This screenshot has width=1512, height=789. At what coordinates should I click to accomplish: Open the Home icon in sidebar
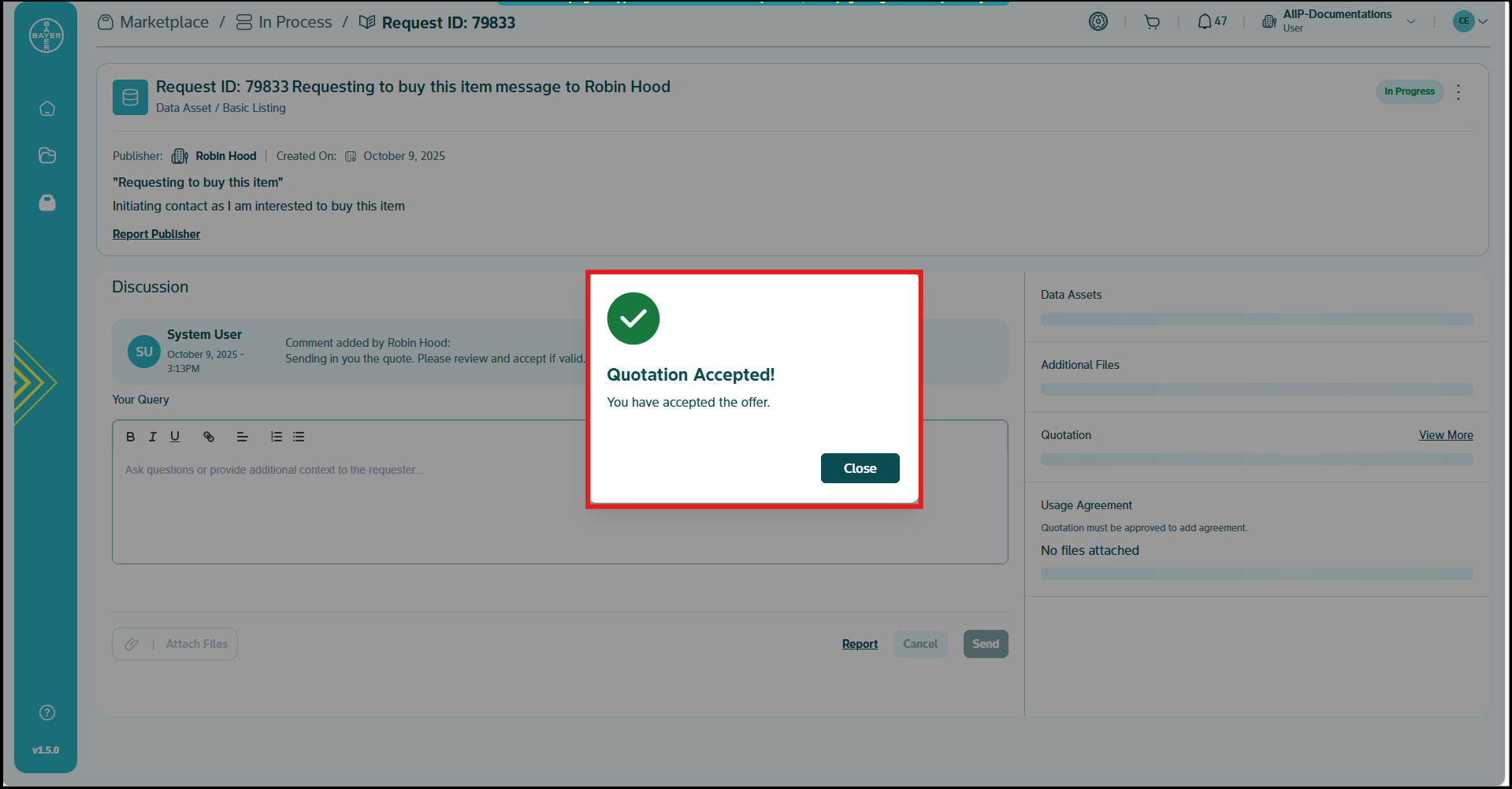tap(47, 109)
